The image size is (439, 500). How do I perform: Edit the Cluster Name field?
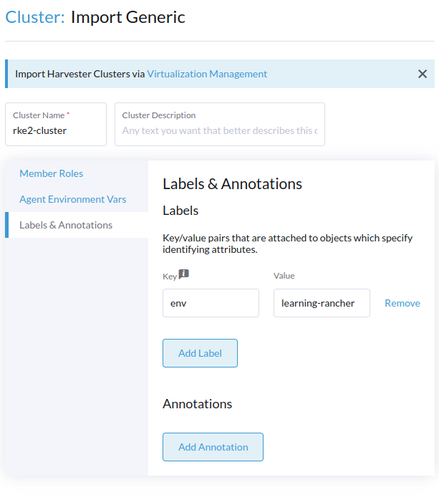[x=56, y=124]
